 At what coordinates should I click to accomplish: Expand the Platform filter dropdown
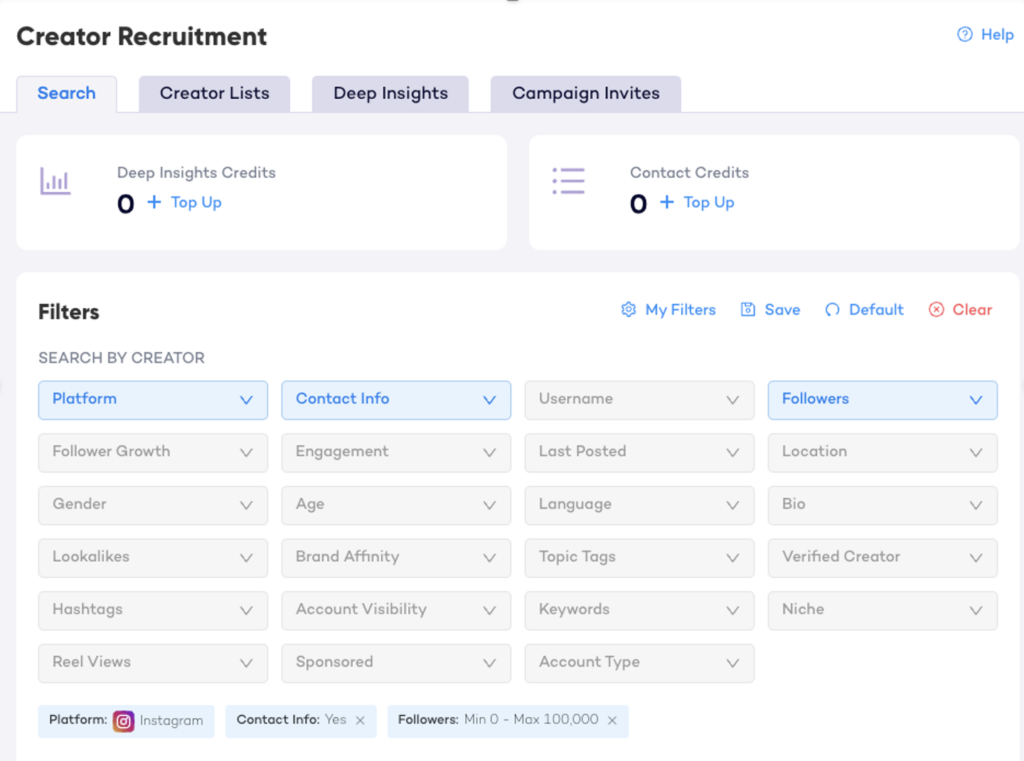tap(153, 400)
